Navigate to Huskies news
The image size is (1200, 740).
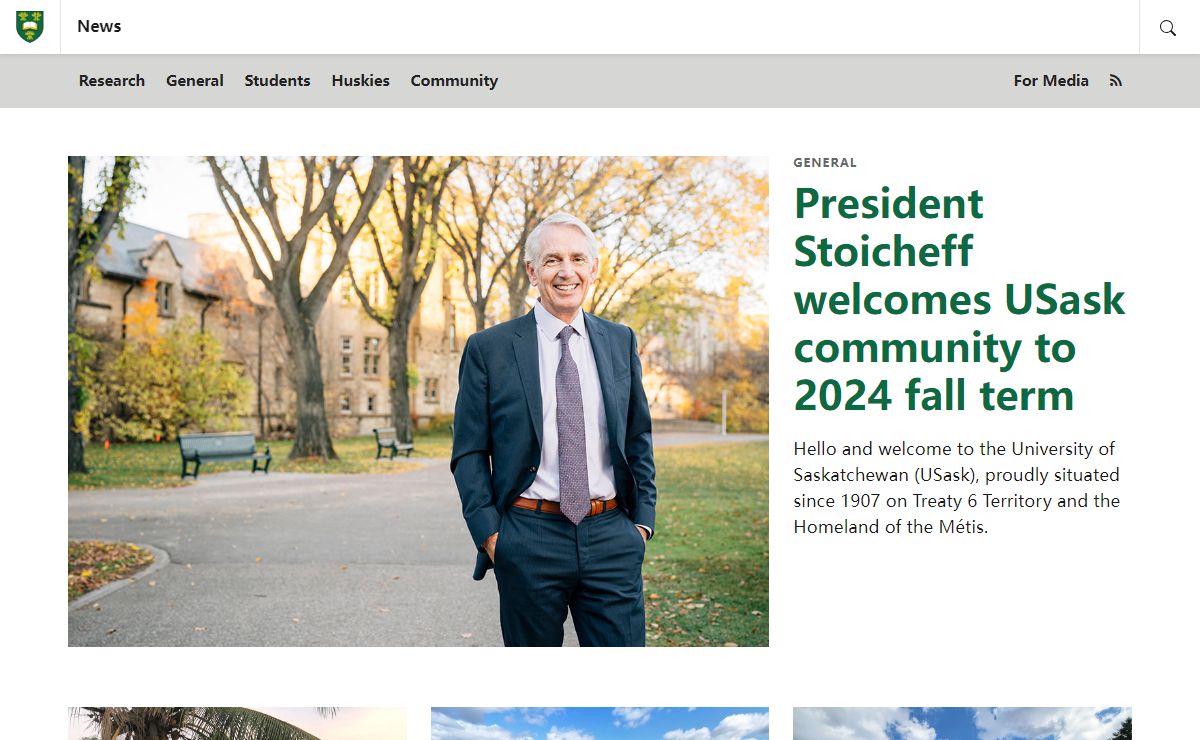coord(361,81)
